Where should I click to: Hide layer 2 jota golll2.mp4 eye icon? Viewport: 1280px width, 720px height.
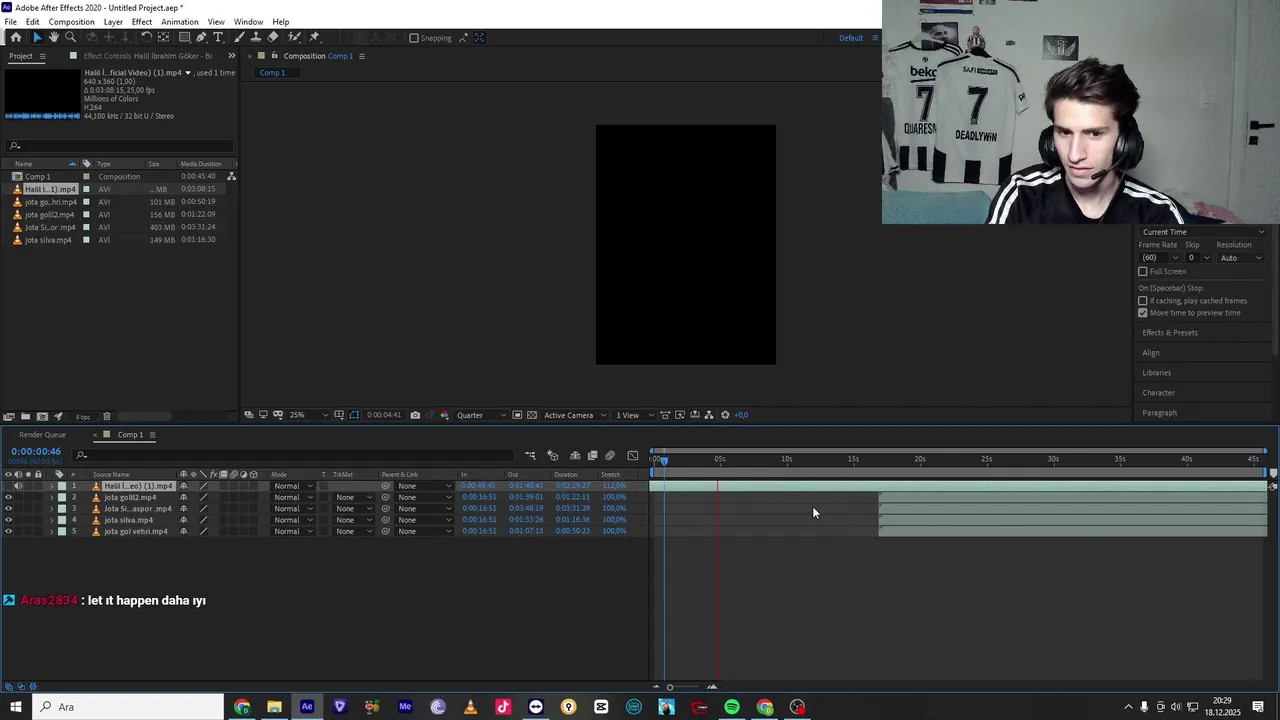coord(8,497)
